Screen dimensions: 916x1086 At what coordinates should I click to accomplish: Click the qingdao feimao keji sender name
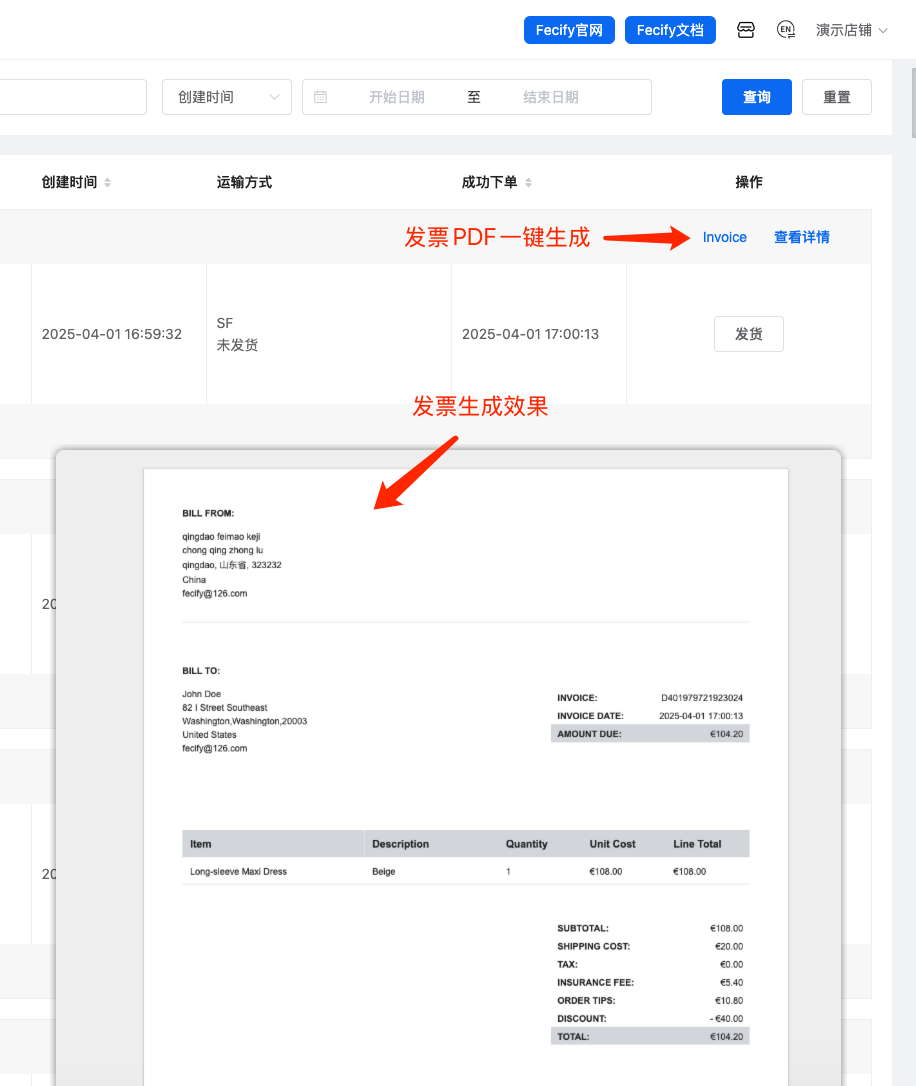(x=221, y=537)
